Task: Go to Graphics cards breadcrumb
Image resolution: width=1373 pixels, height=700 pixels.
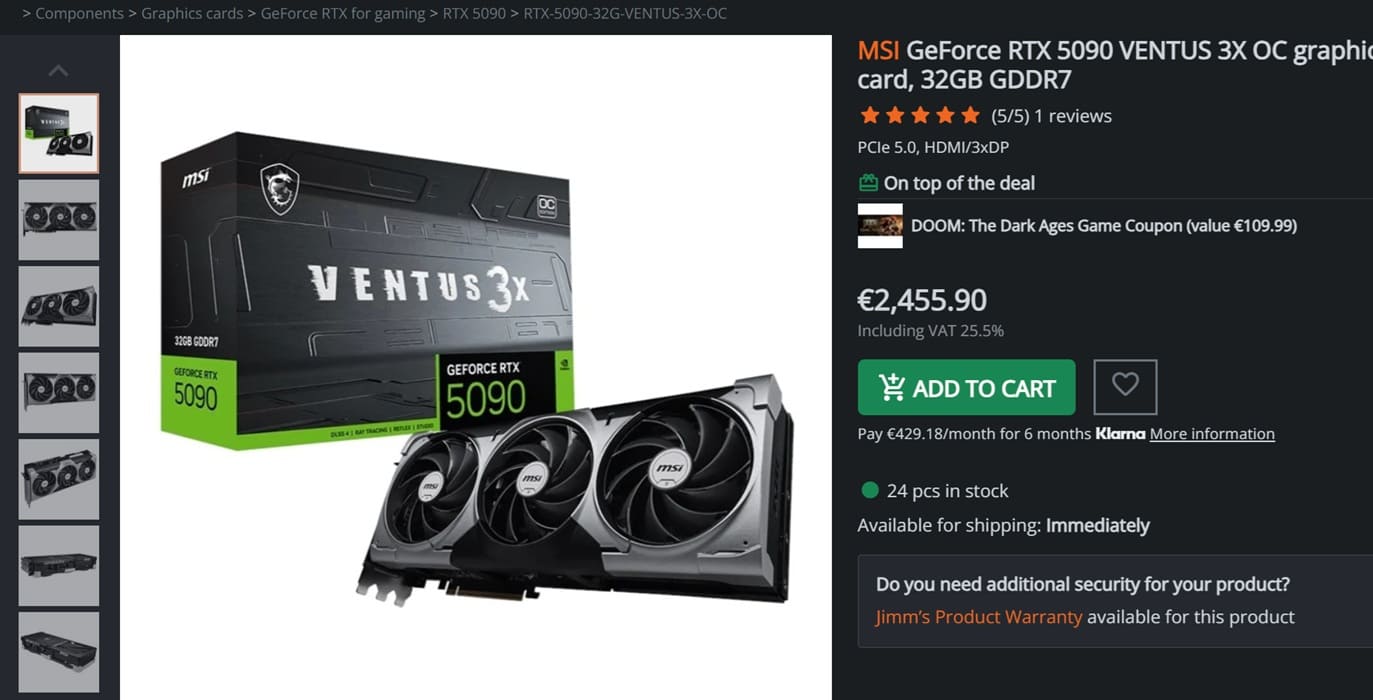Action: (x=192, y=14)
